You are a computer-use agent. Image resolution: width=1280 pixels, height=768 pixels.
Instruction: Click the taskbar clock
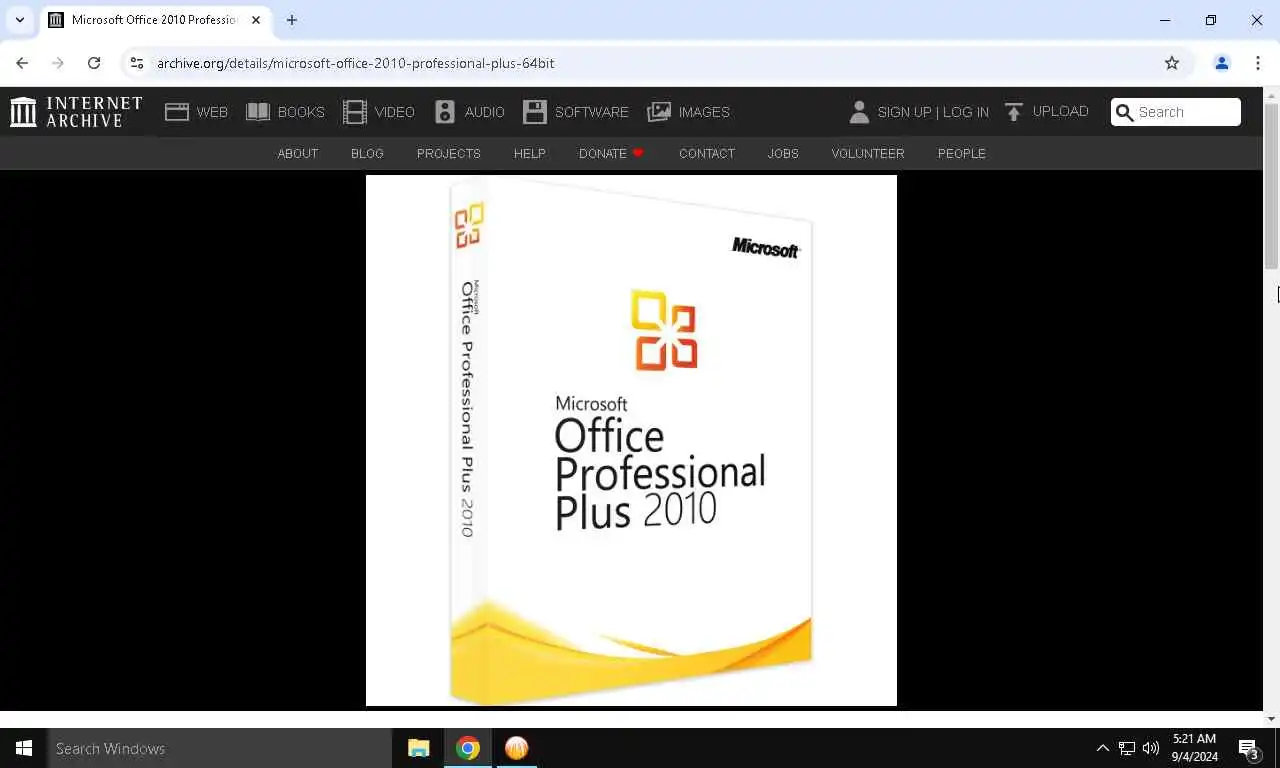[1194, 748]
